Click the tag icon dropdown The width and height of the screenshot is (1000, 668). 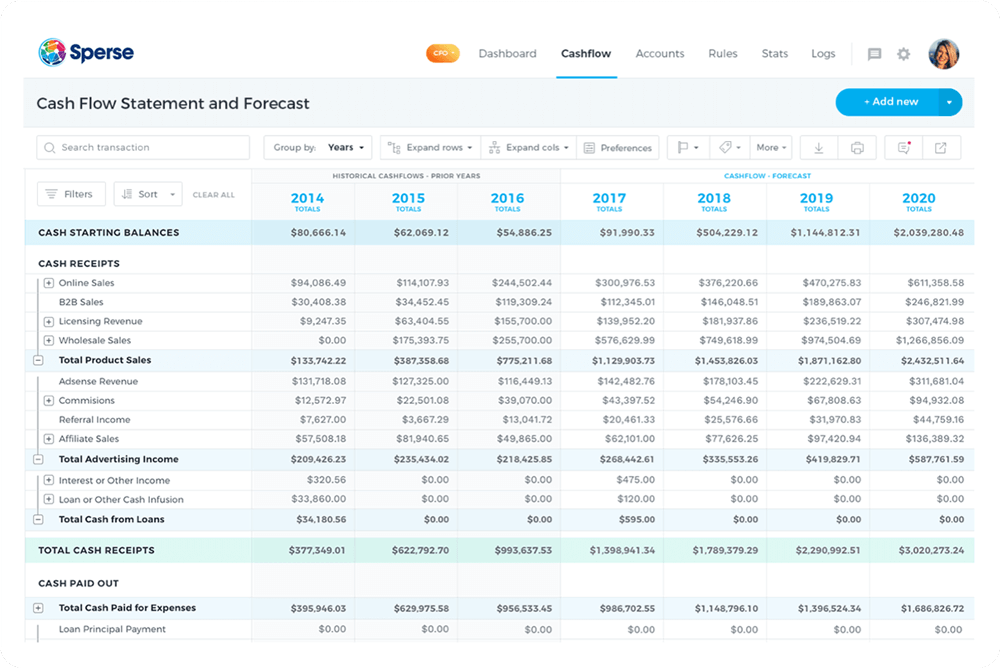[x=731, y=148]
